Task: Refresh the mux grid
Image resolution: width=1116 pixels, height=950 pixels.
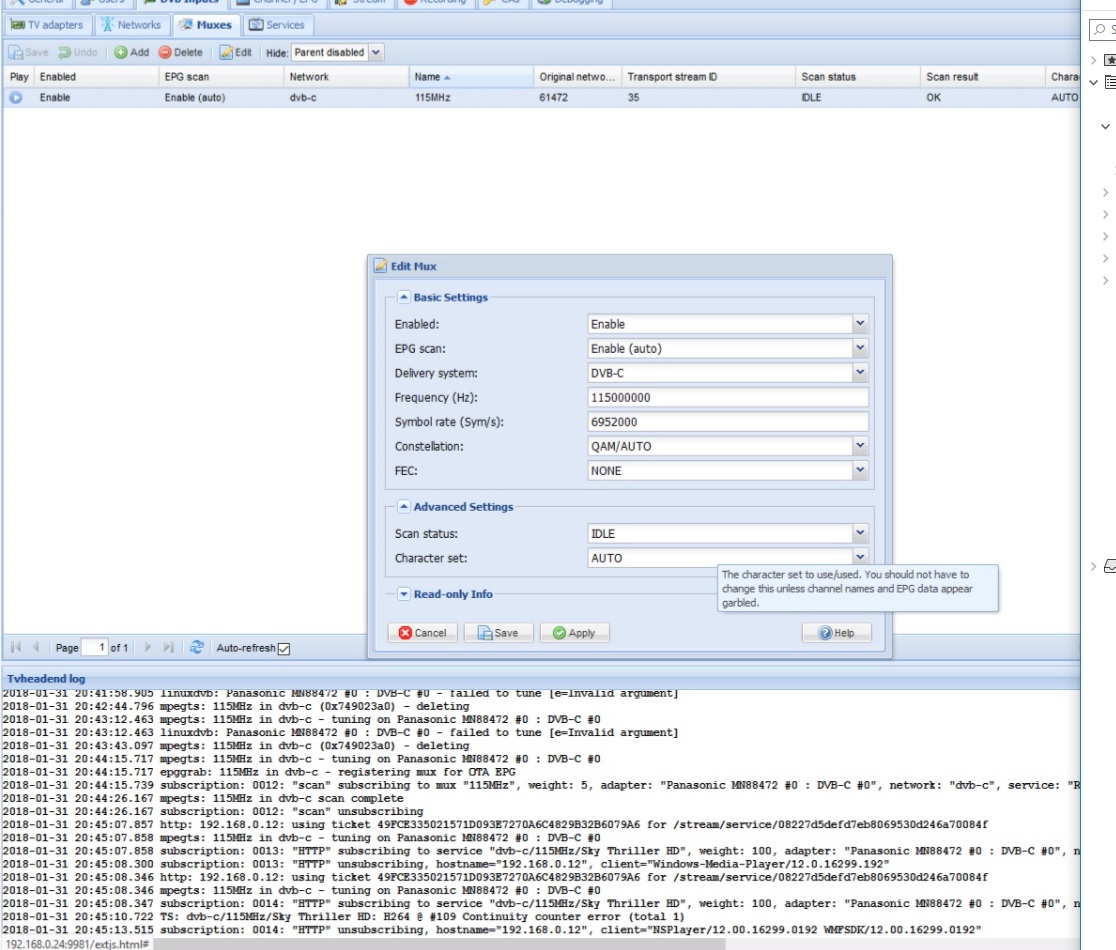Action: [x=197, y=648]
